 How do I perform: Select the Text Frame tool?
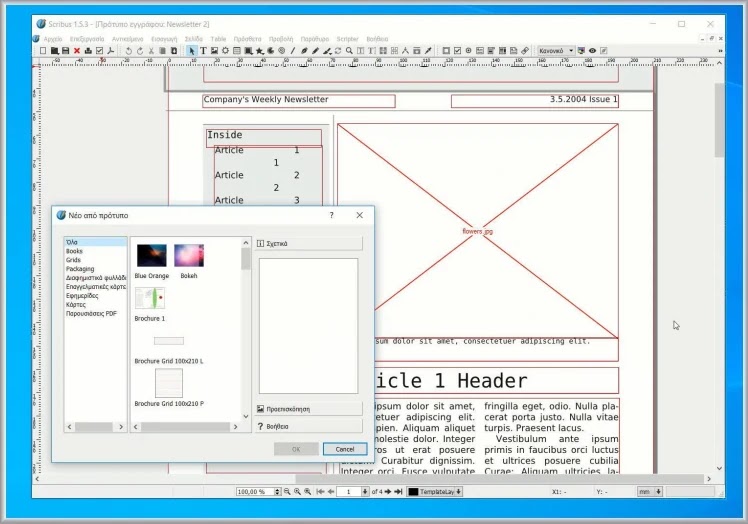(203, 51)
